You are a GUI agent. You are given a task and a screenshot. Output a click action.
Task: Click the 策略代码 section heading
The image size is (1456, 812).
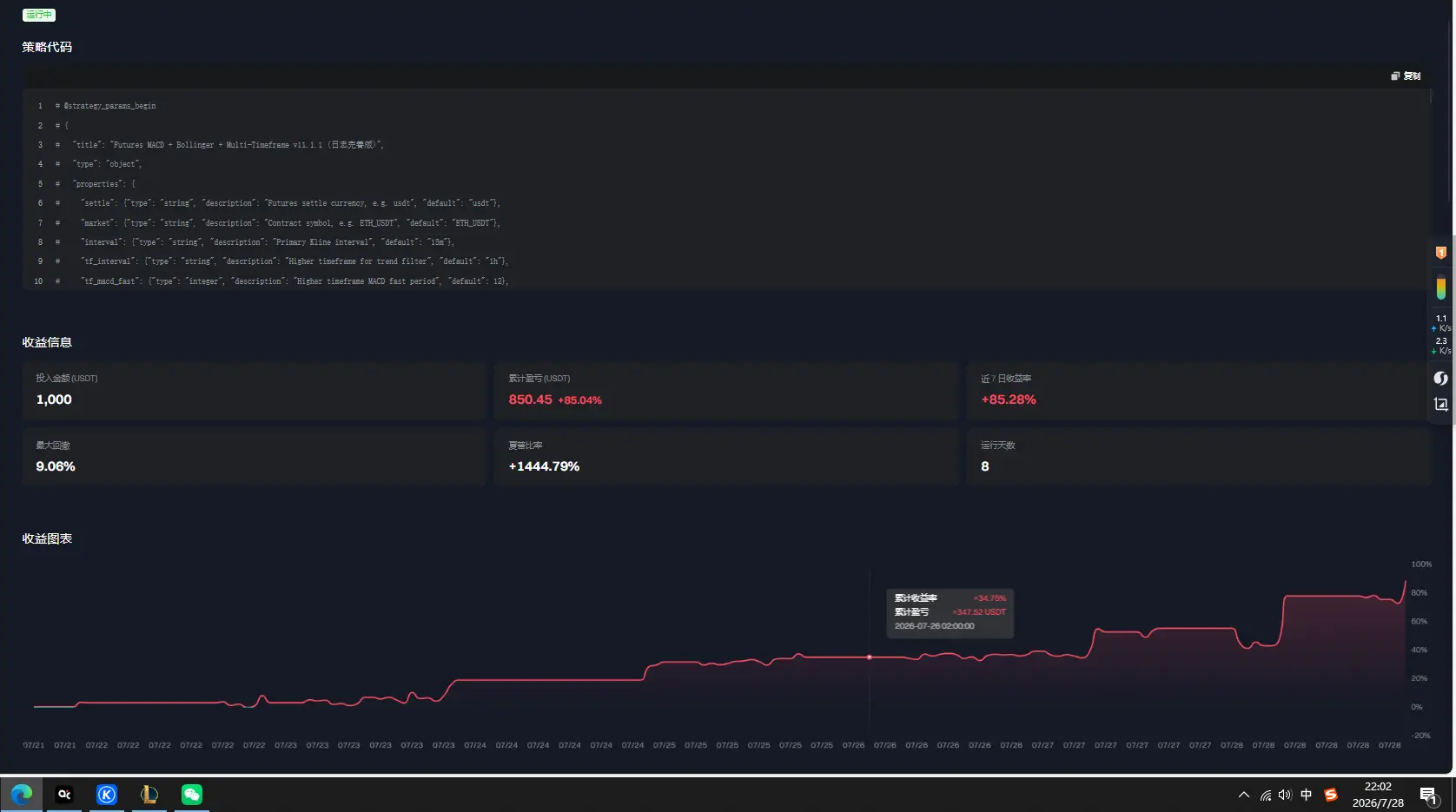(x=47, y=47)
